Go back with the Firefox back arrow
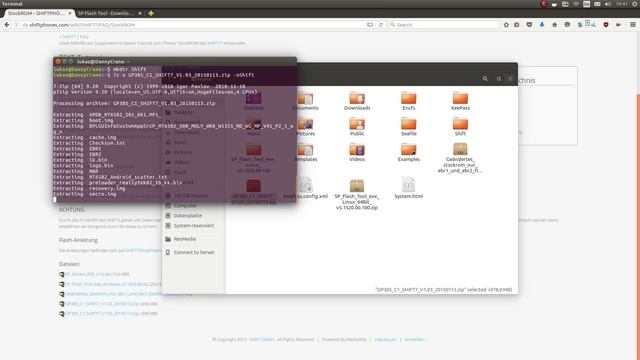 [7, 25]
